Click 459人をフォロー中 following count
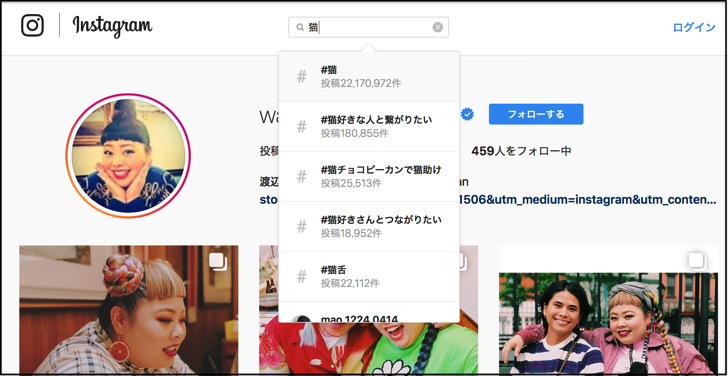 521,151
